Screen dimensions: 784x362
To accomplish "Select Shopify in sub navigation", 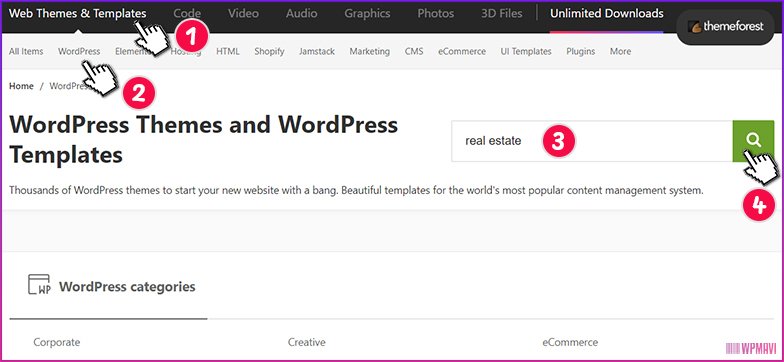I will 269,51.
